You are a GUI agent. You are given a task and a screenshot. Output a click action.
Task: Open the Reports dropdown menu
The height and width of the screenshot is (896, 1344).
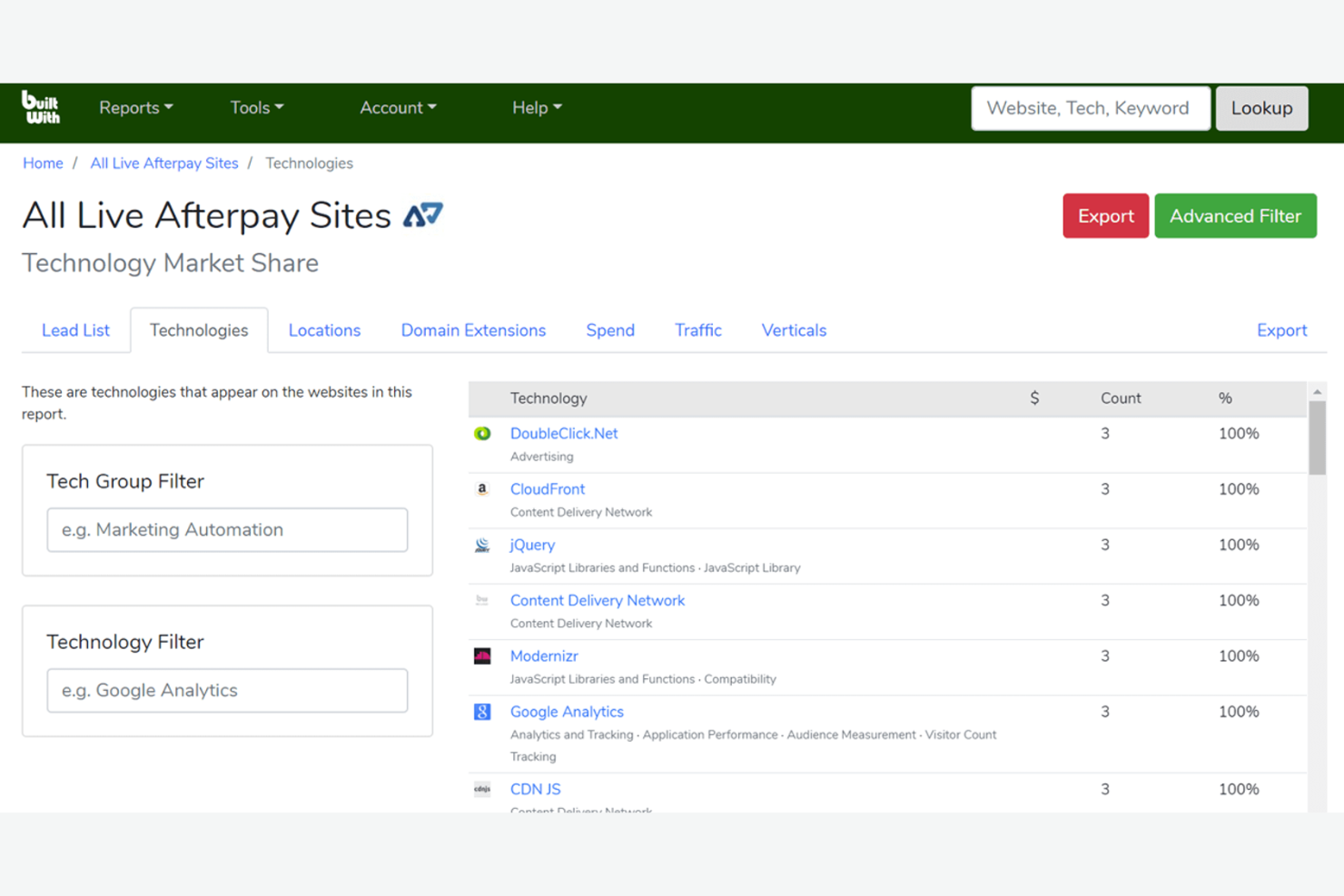point(135,107)
